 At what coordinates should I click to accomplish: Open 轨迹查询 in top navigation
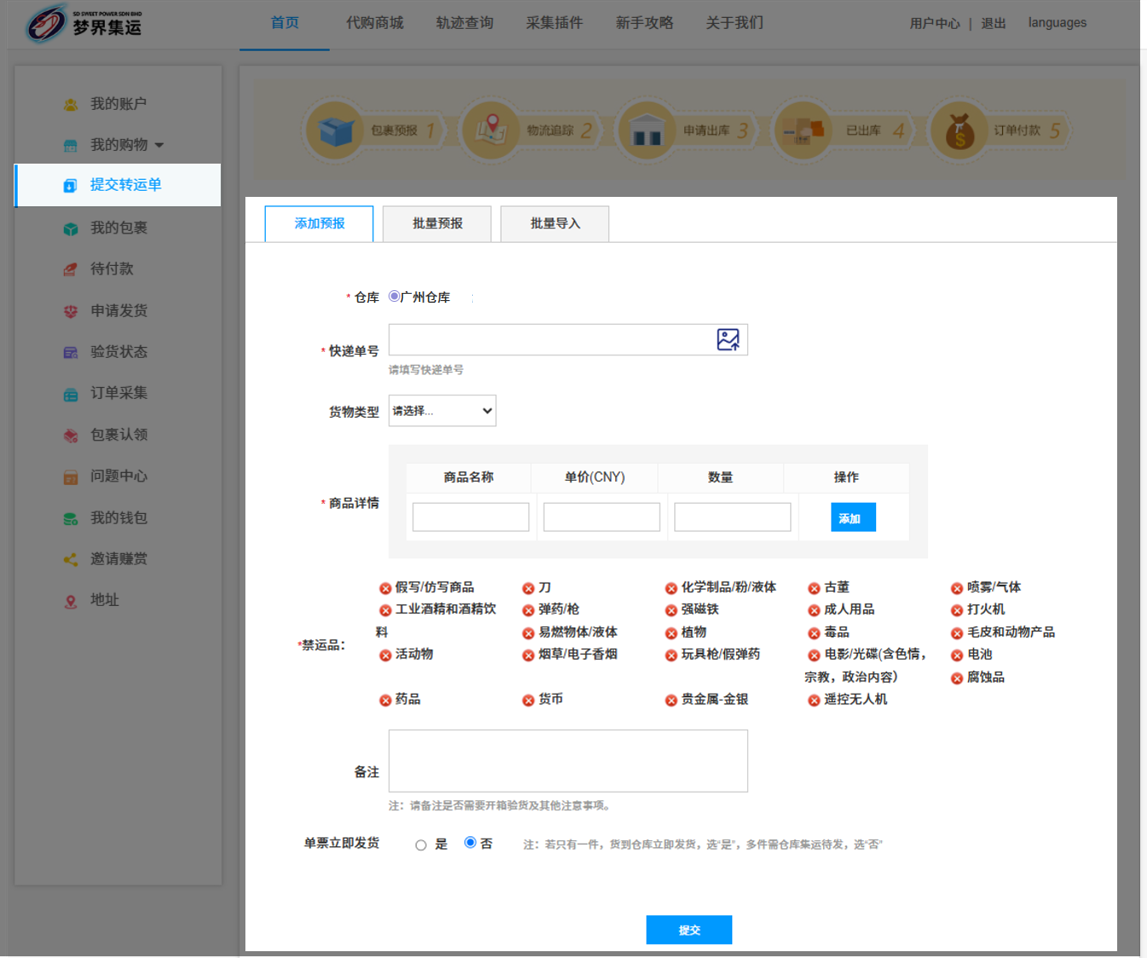[465, 23]
